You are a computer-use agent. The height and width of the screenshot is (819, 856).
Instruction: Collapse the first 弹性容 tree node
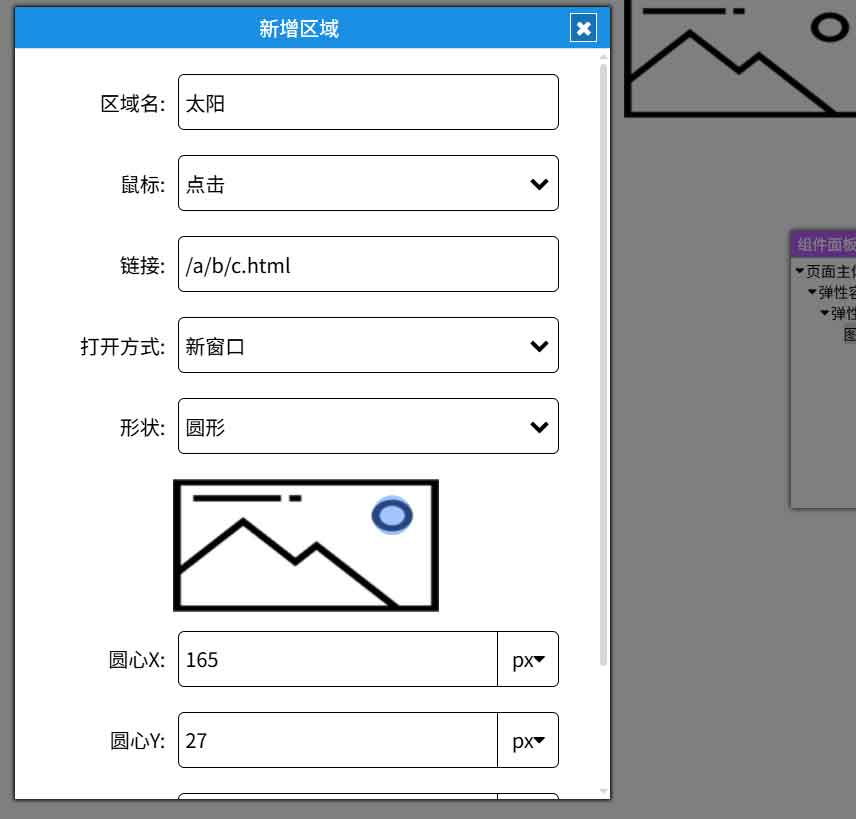click(x=812, y=292)
